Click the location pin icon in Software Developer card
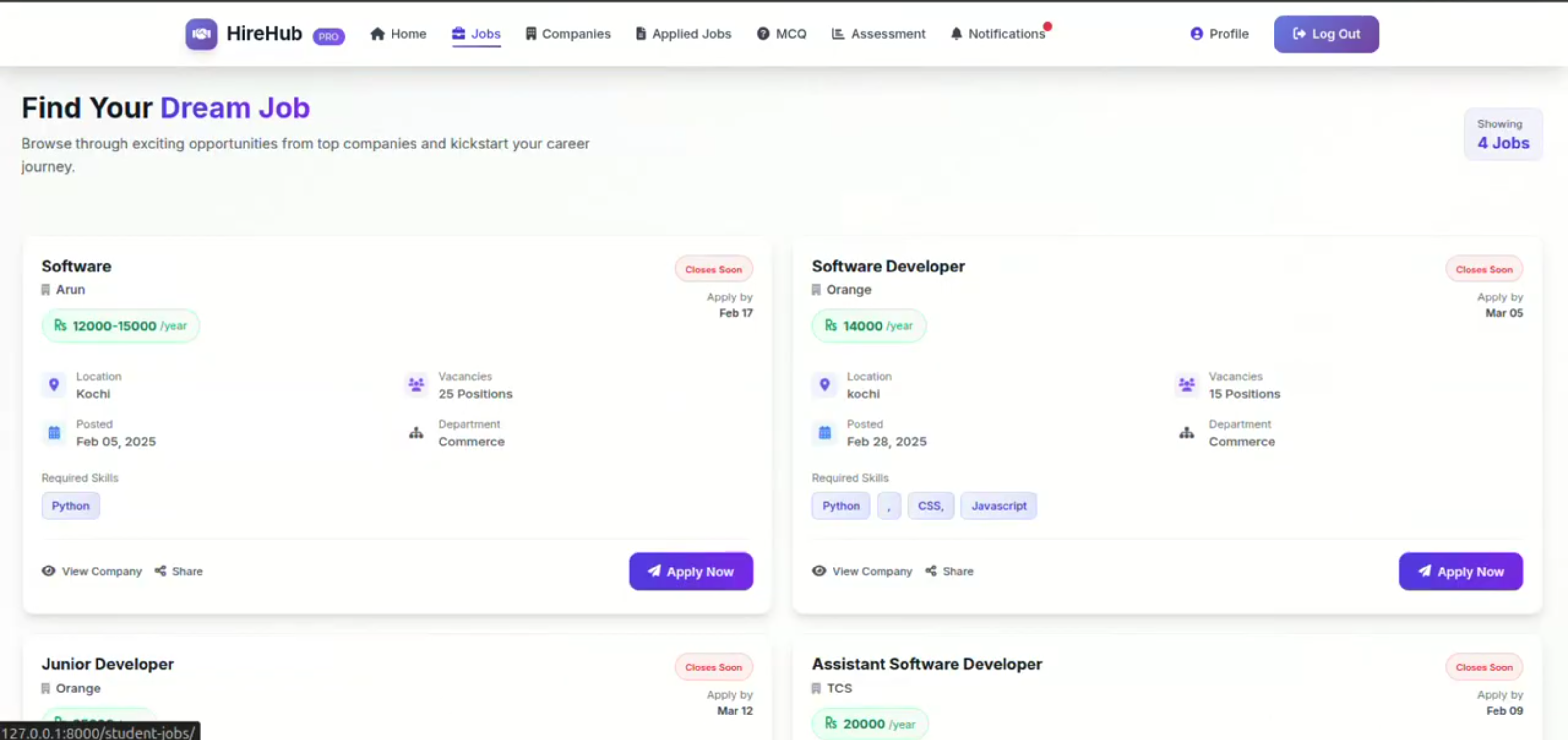Viewport: 1568px width, 740px height. [824, 385]
